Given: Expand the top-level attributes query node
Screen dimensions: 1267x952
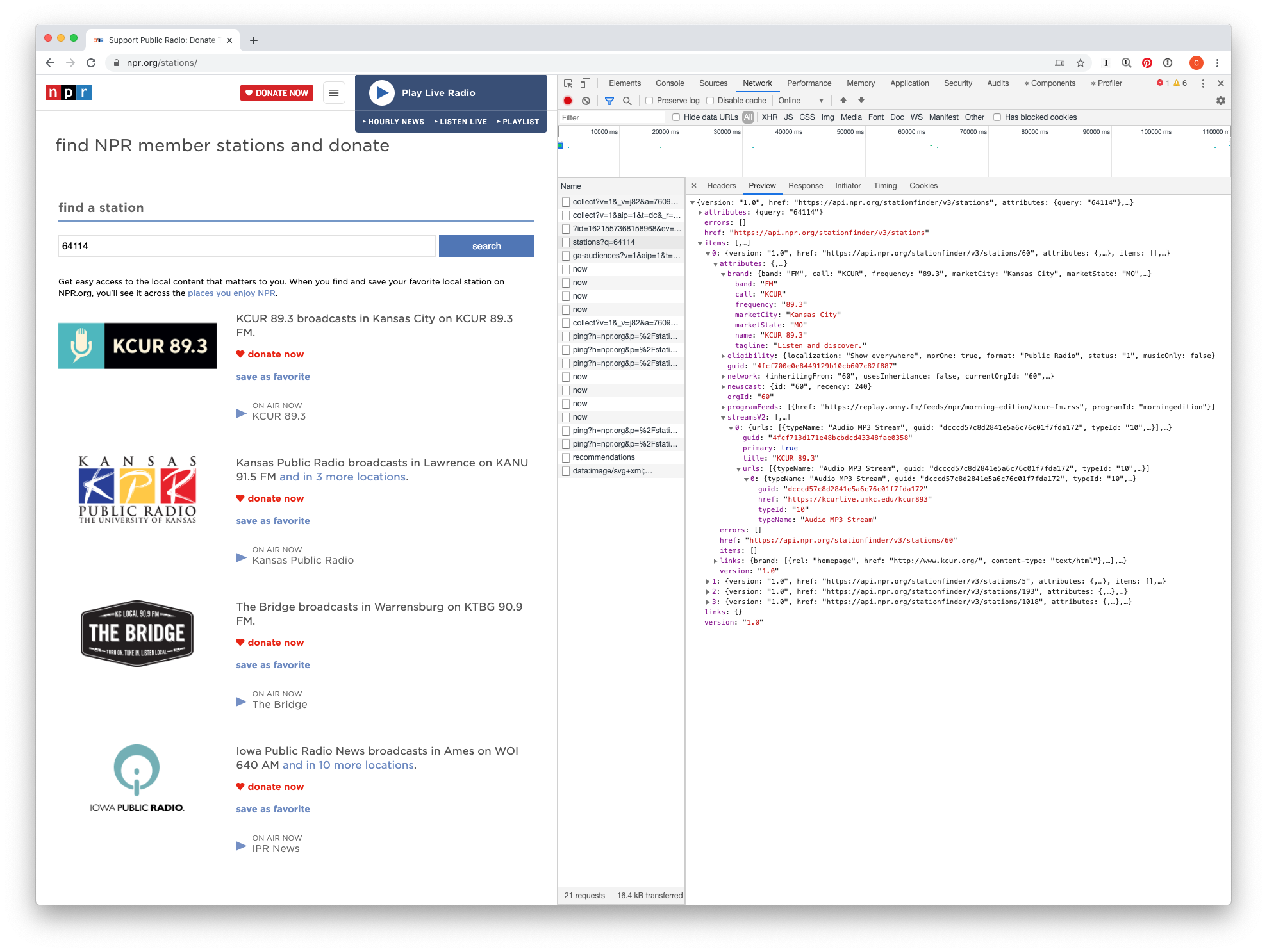Looking at the screenshot, I should coord(700,213).
